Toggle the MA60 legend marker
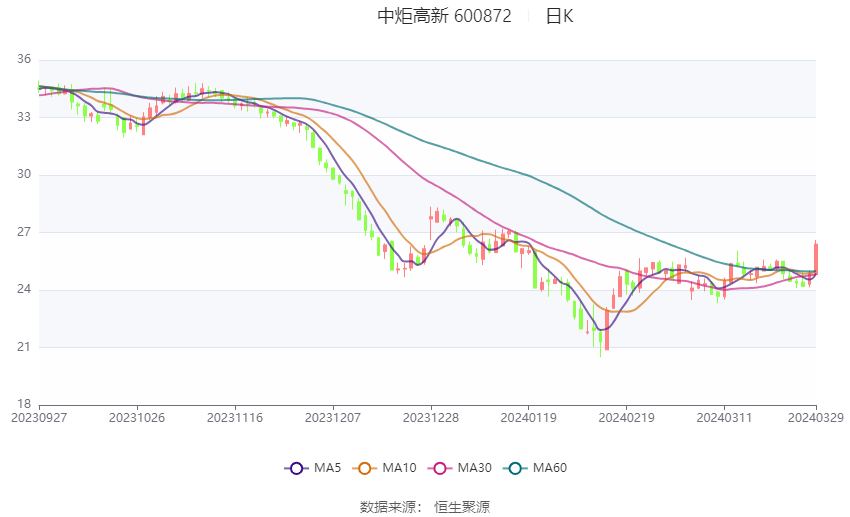 click(x=515, y=468)
